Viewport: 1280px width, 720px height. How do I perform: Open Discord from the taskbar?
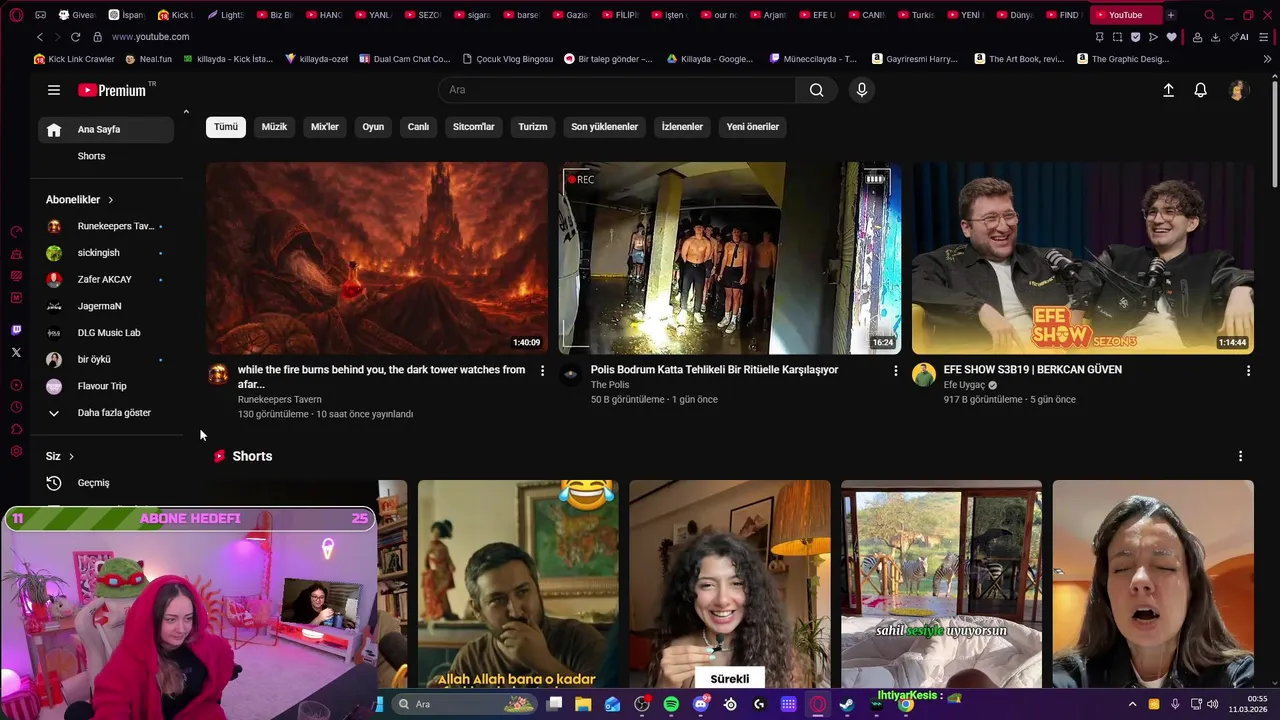point(701,705)
